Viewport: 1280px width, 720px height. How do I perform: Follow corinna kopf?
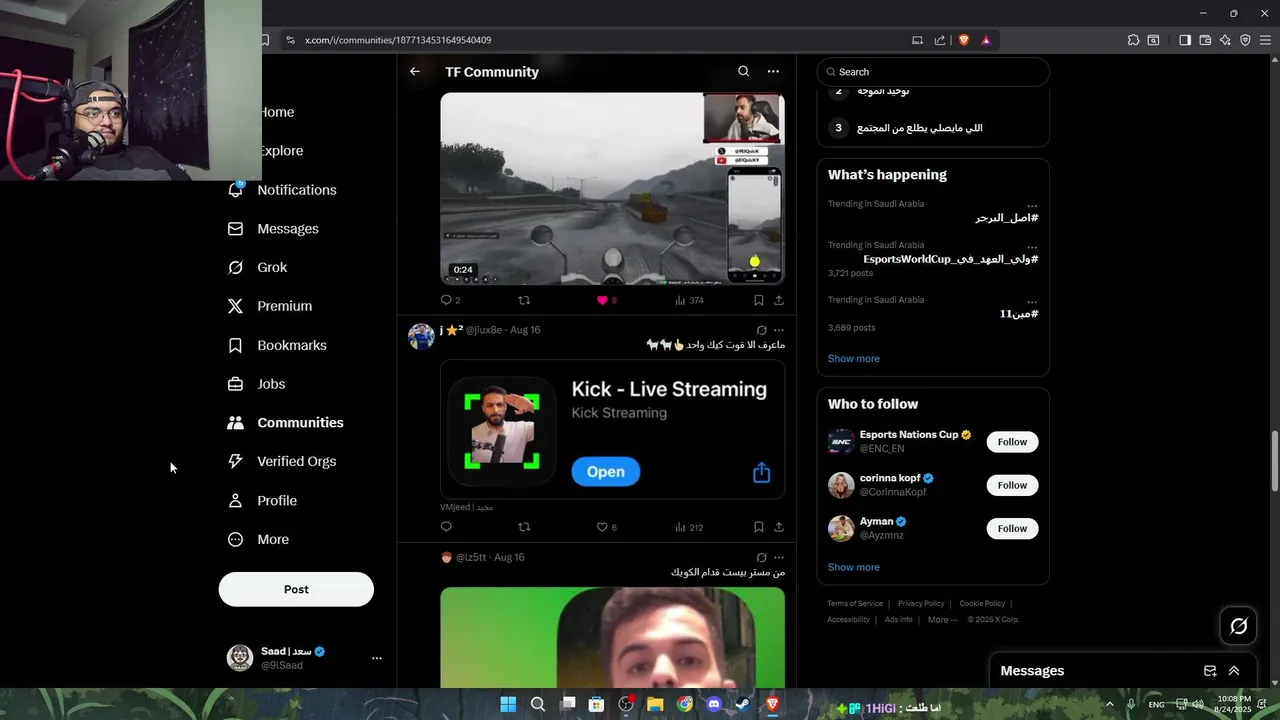[1012, 485]
